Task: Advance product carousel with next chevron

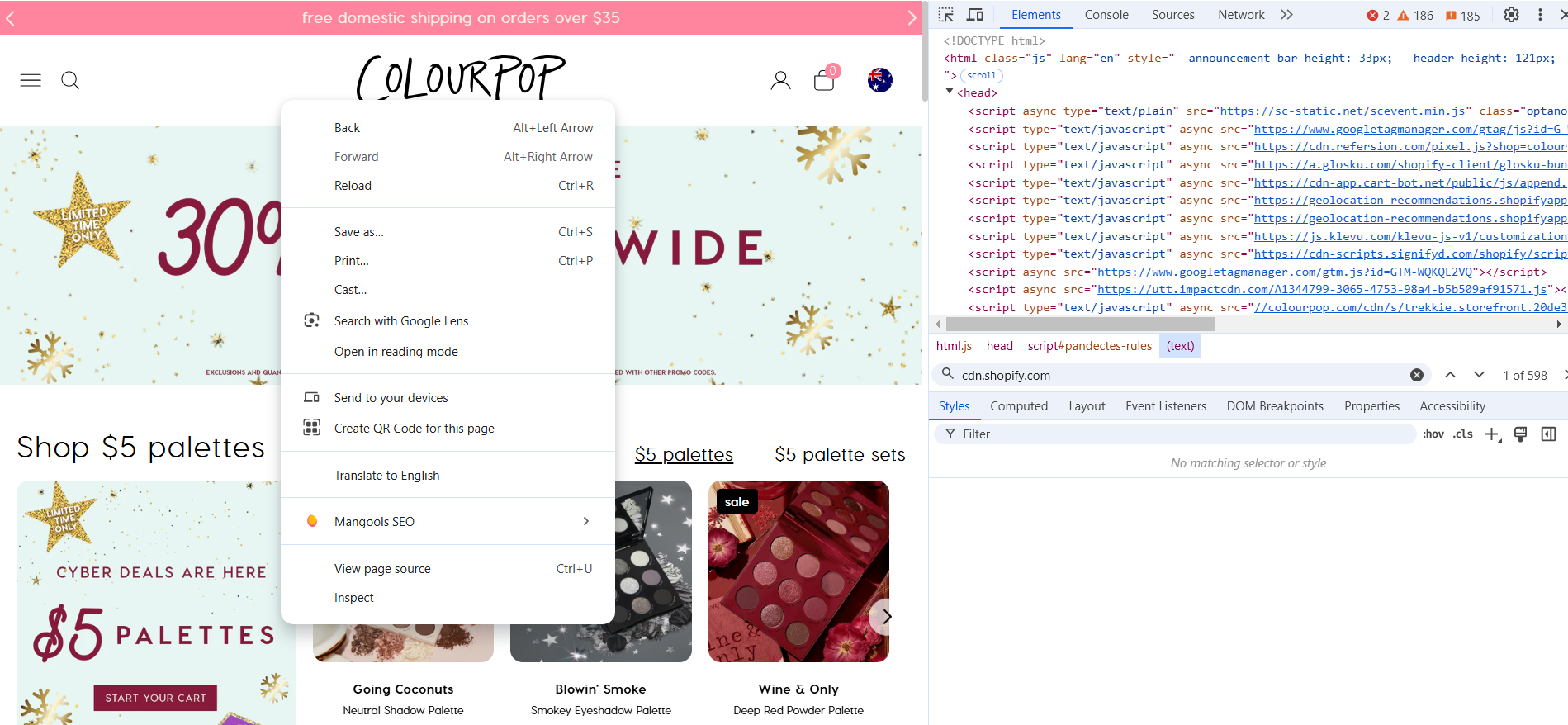Action: coord(885,617)
